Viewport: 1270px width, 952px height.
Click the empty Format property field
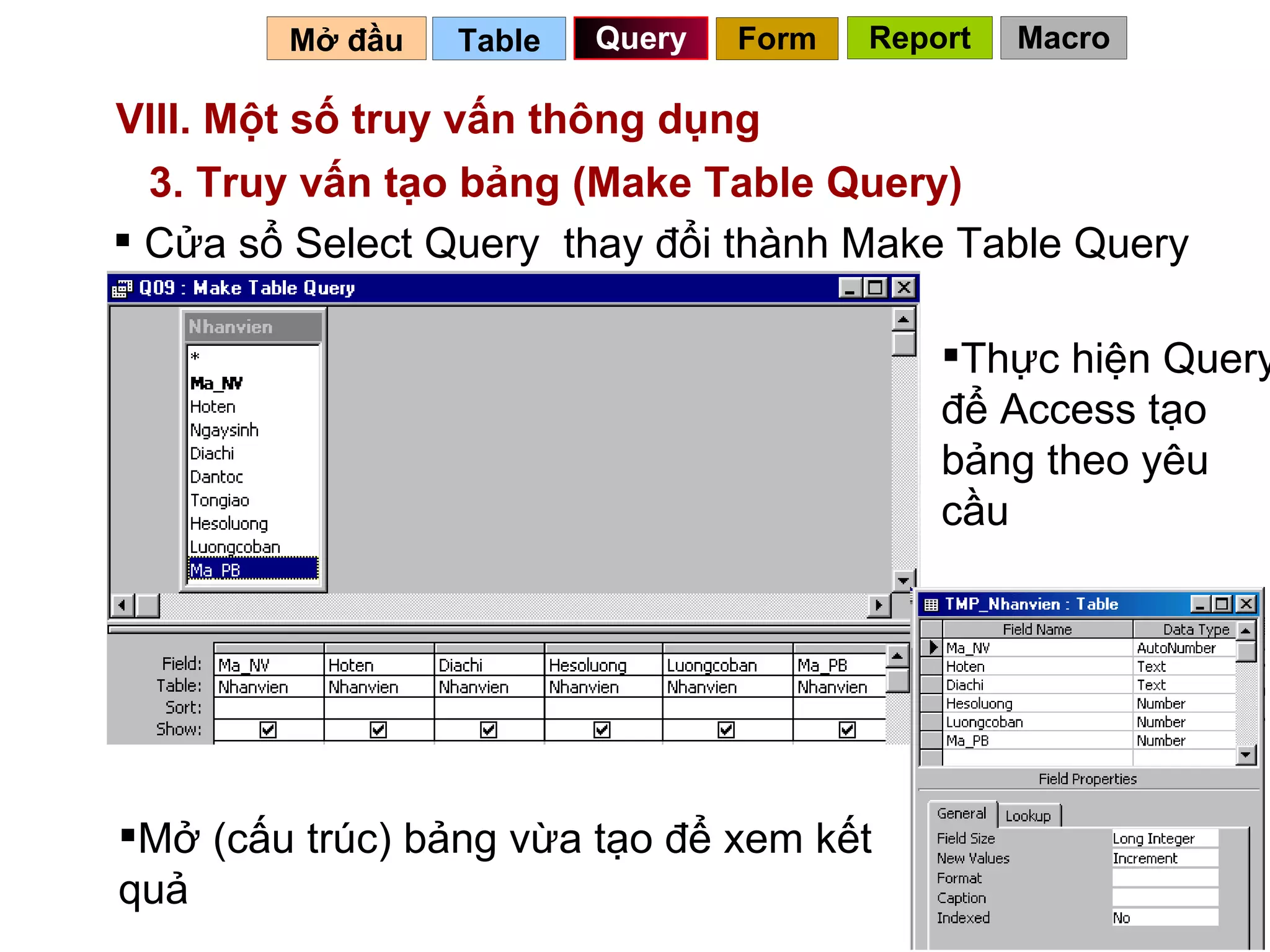(1165, 878)
